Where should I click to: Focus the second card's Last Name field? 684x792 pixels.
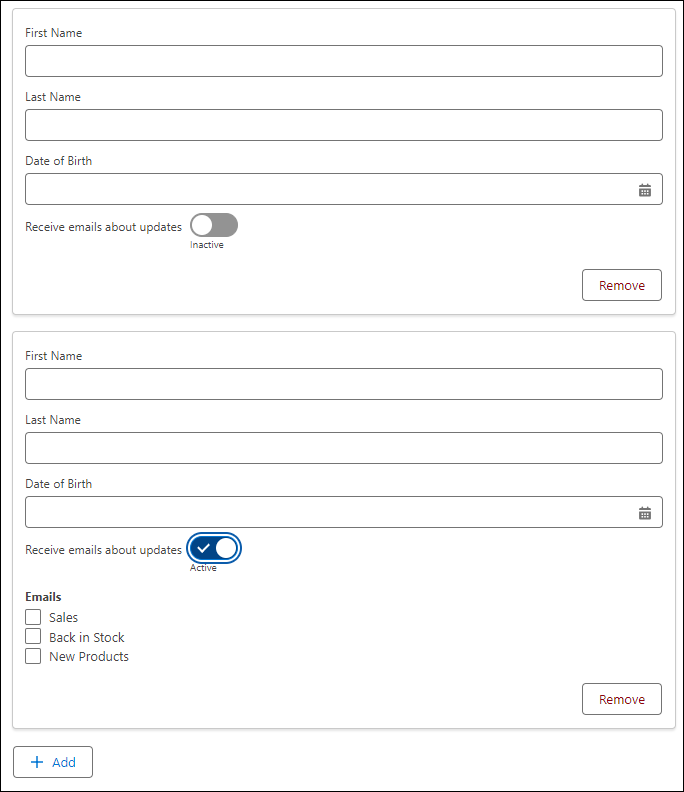(343, 448)
